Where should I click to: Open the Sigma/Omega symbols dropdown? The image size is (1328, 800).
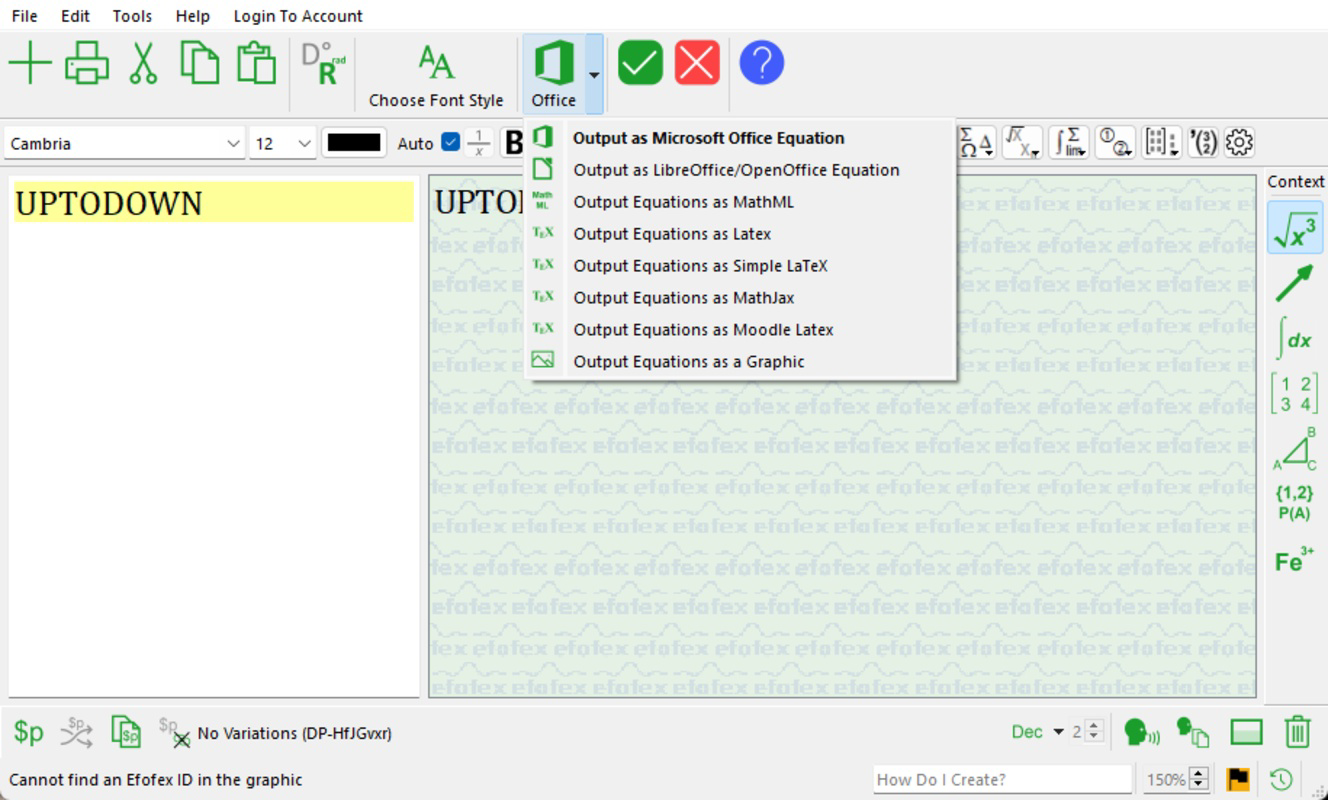pyautogui.click(x=976, y=143)
